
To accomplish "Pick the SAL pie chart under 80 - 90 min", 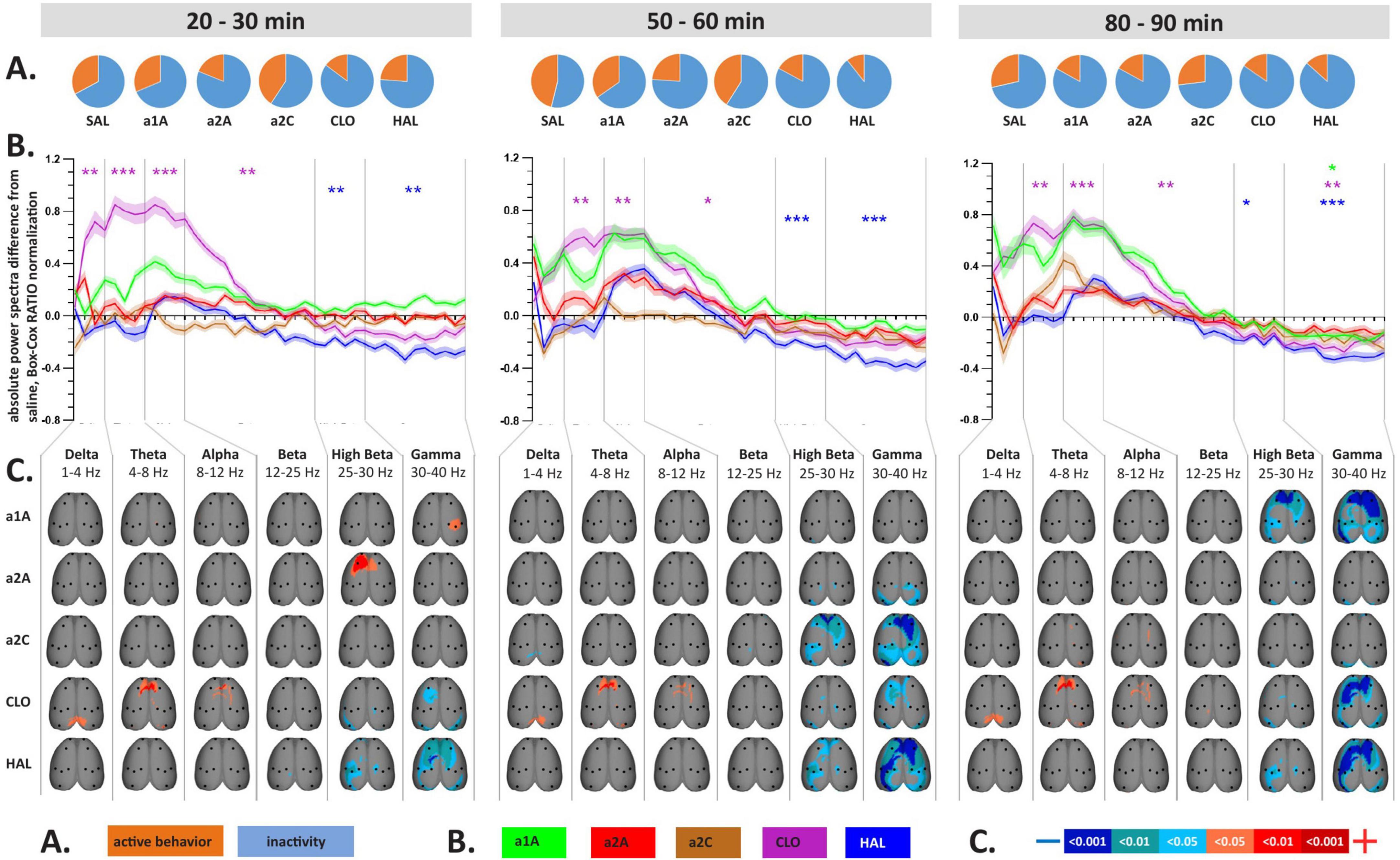I will click(x=1018, y=81).
